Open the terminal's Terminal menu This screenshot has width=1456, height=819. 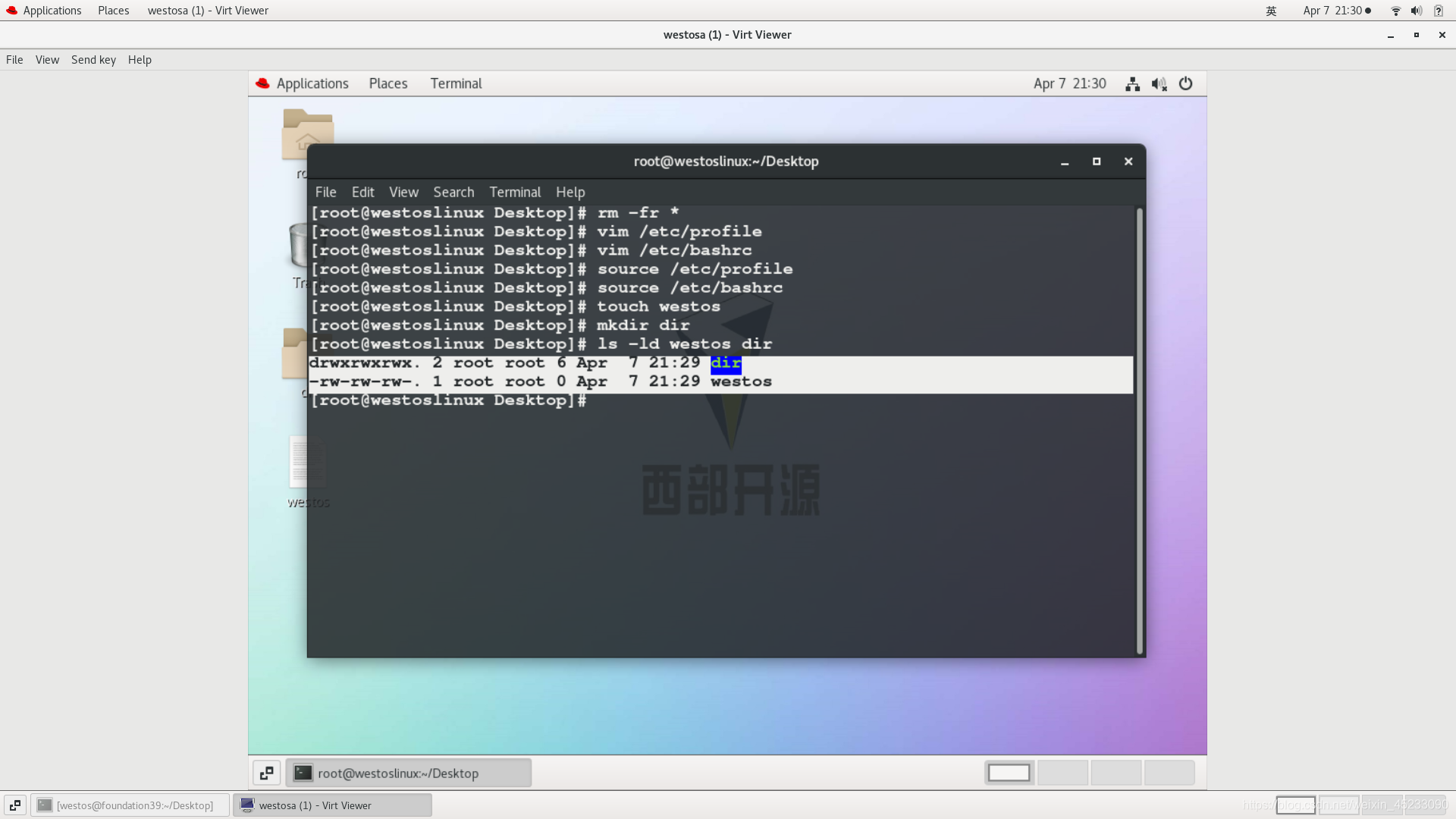click(x=515, y=193)
